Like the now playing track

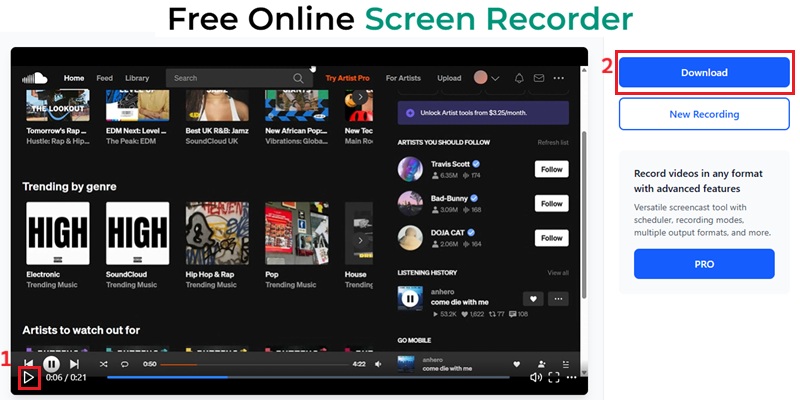tap(516, 364)
